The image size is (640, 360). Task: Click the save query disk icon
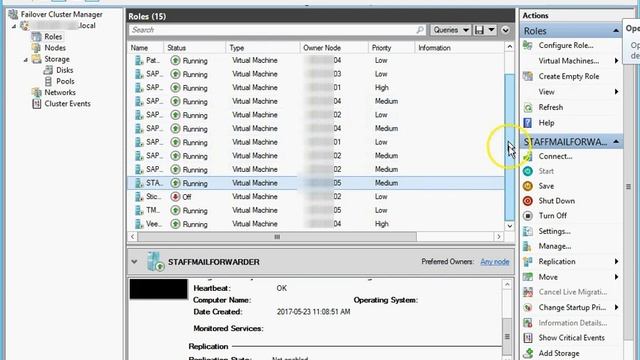(x=479, y=30)
